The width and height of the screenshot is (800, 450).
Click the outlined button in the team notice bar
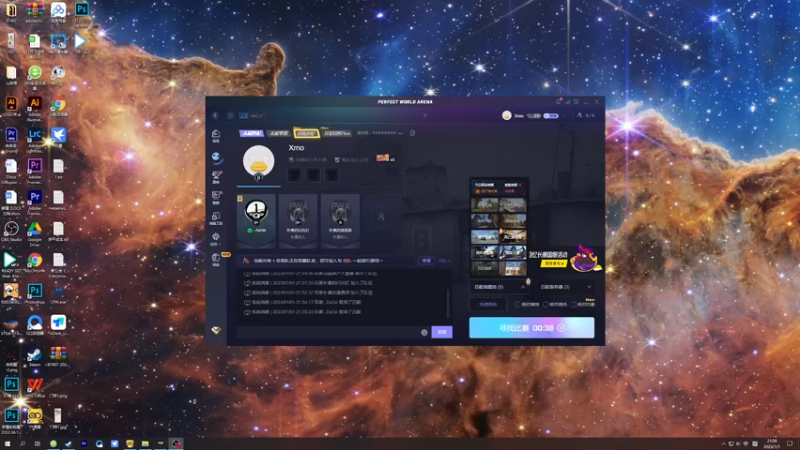tap(426, 261)
